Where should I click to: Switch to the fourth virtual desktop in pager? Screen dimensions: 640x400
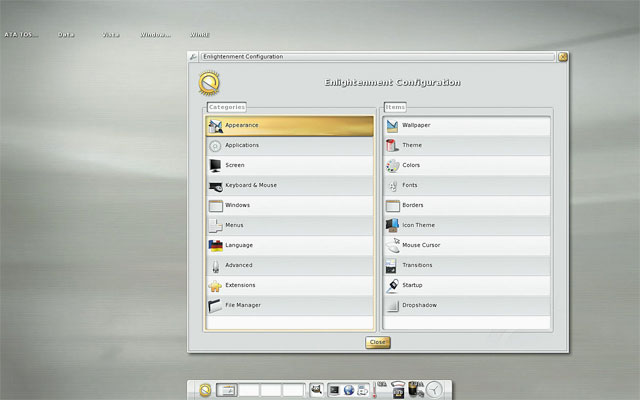[293, 390]
